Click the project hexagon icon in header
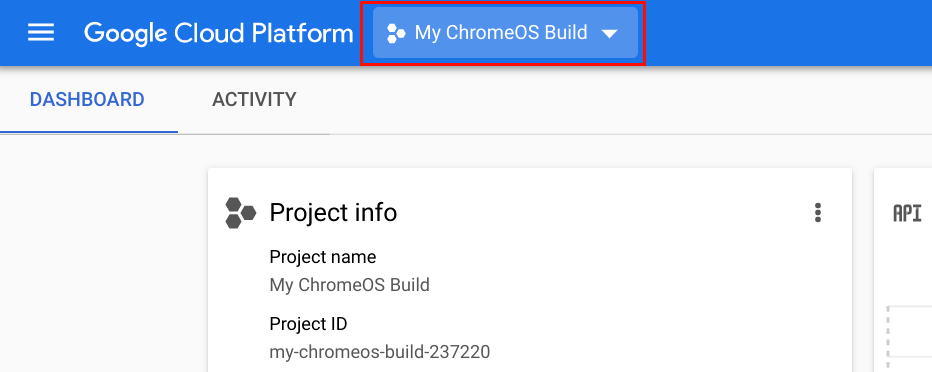This screenshot has height=372, width=932. click(396, 33)
